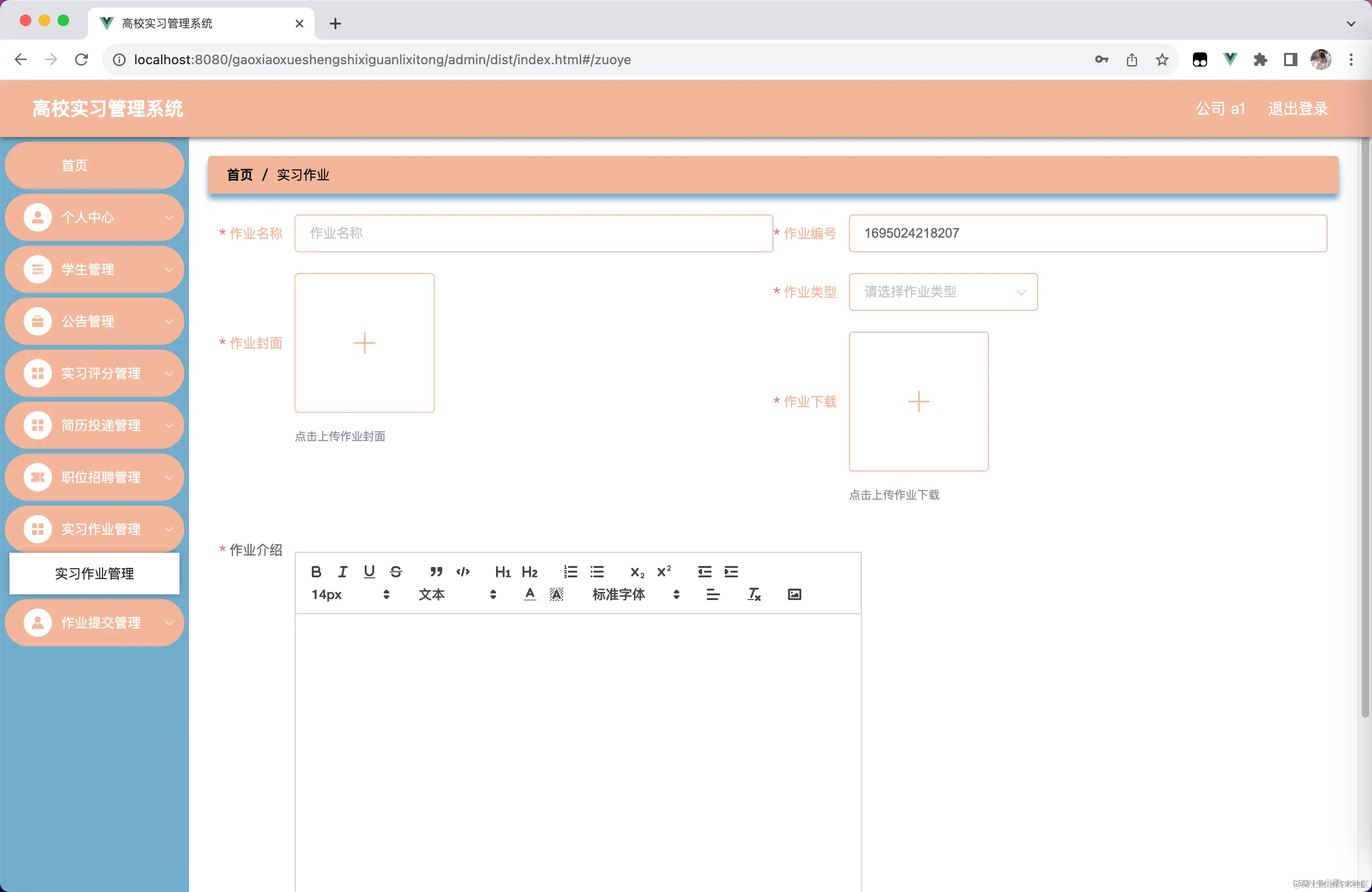Open 作业类型 dropdown selector
Screen dimensions: 1372x892
[x=943, y=292]
